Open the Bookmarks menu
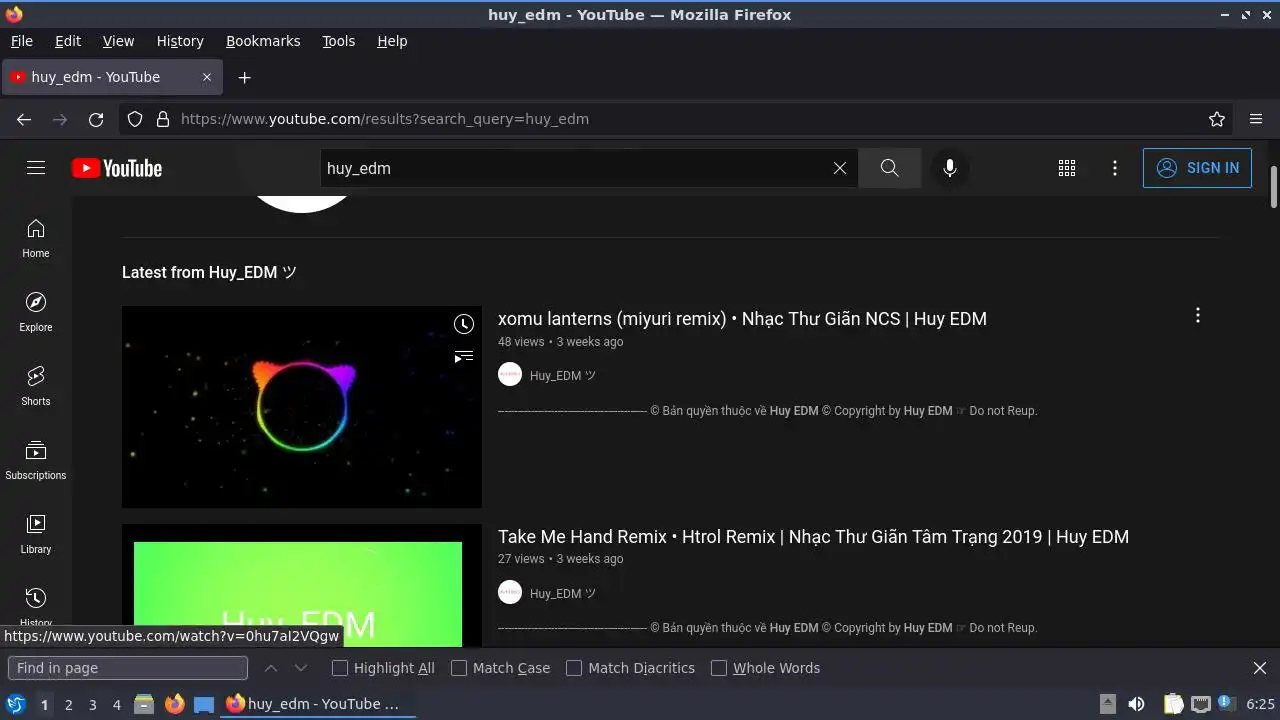 [263, 41]
